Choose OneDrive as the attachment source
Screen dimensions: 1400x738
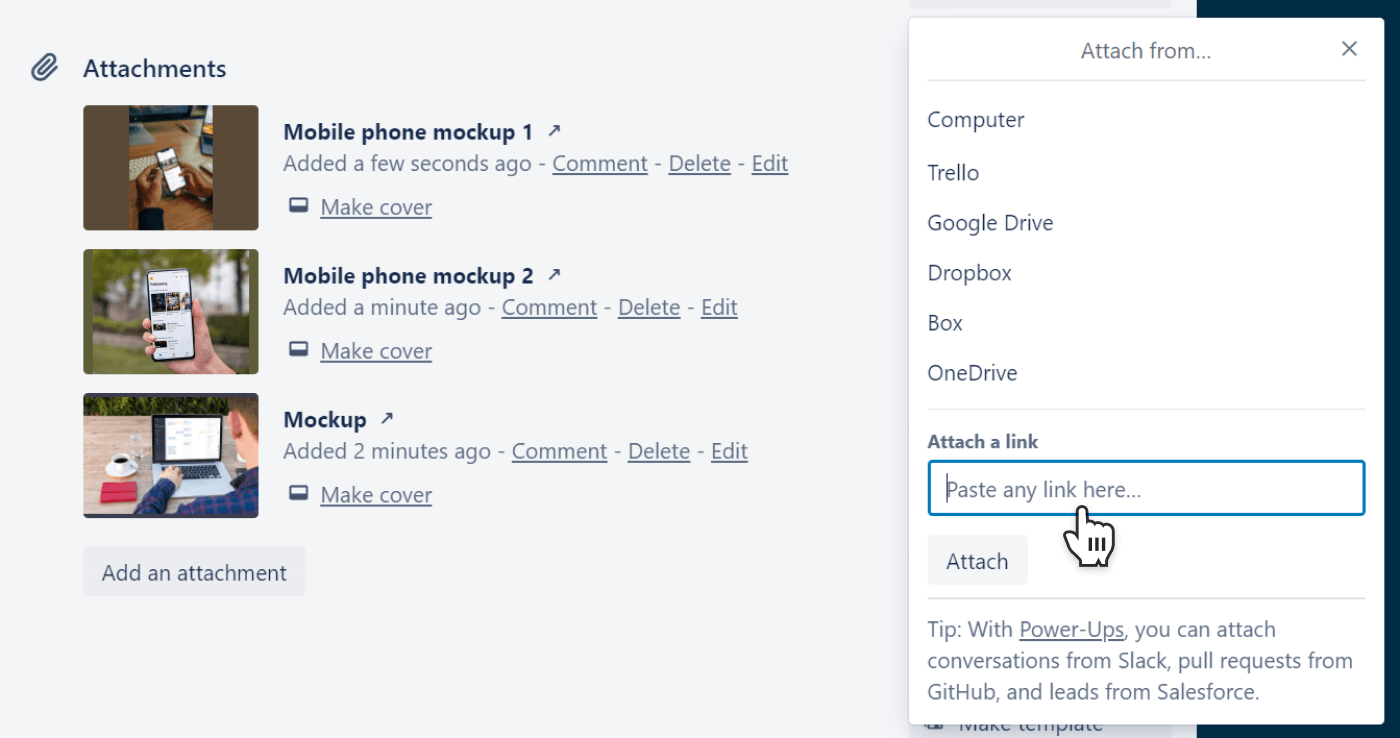971,372
